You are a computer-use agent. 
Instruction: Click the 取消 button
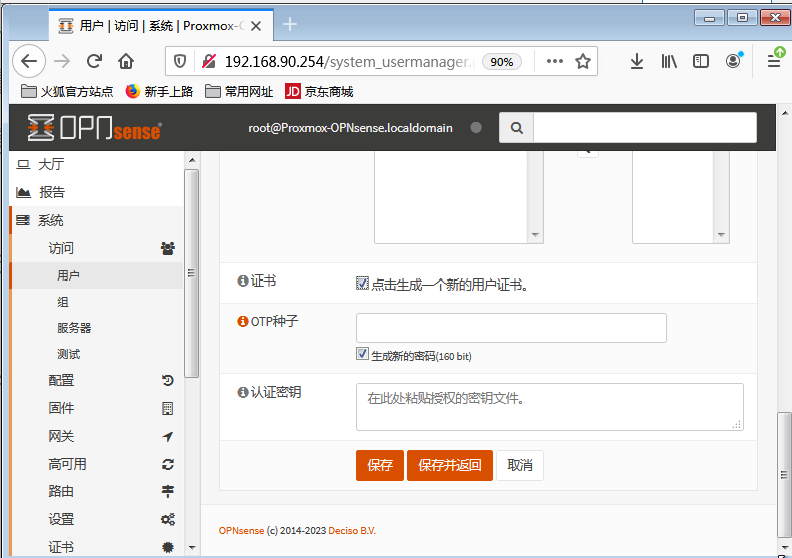[x=520, y=465]
